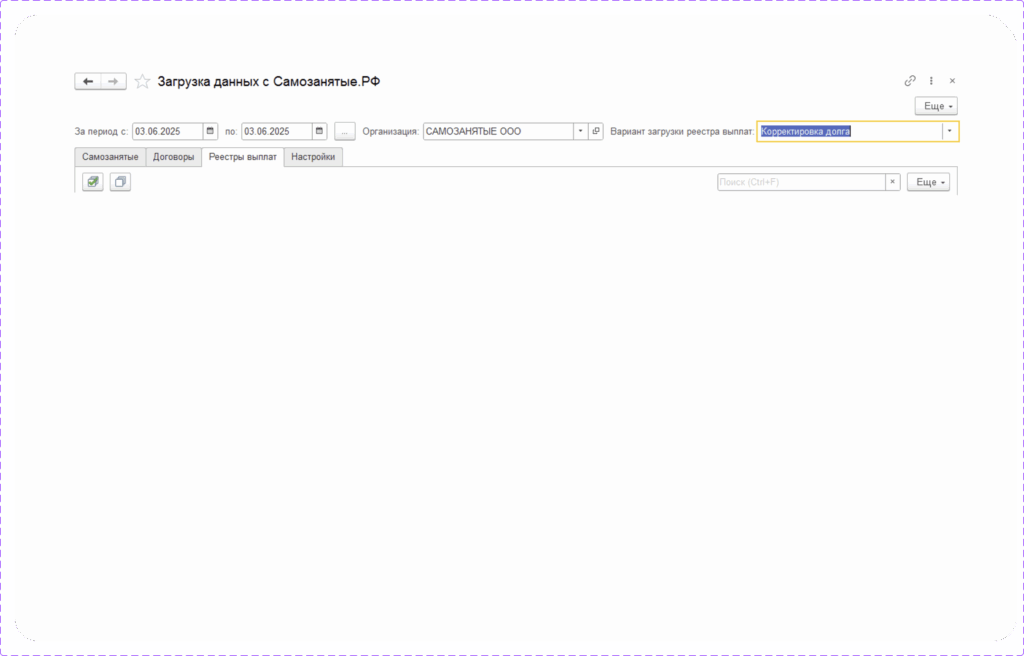This screenshot has height=656, width=1024.
Task: Open the three-dot options menu in the header
Action: [931, 81]
